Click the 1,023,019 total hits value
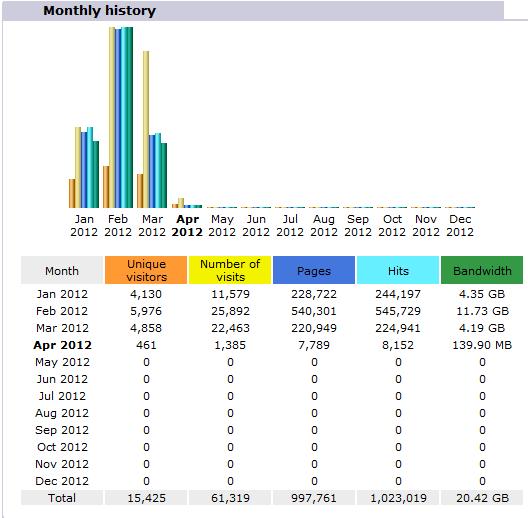The height and width of the screenshot is (518, 528). point(398,498)
